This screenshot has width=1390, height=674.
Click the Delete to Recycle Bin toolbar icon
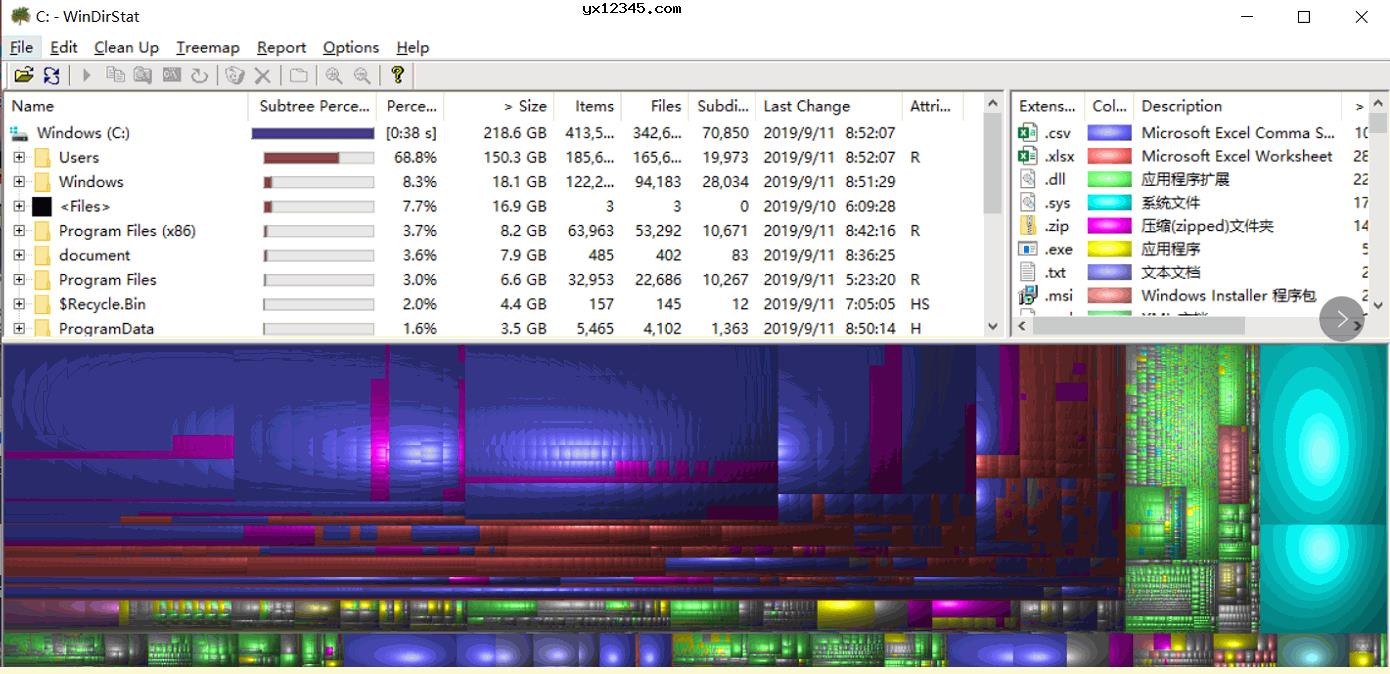234,75
